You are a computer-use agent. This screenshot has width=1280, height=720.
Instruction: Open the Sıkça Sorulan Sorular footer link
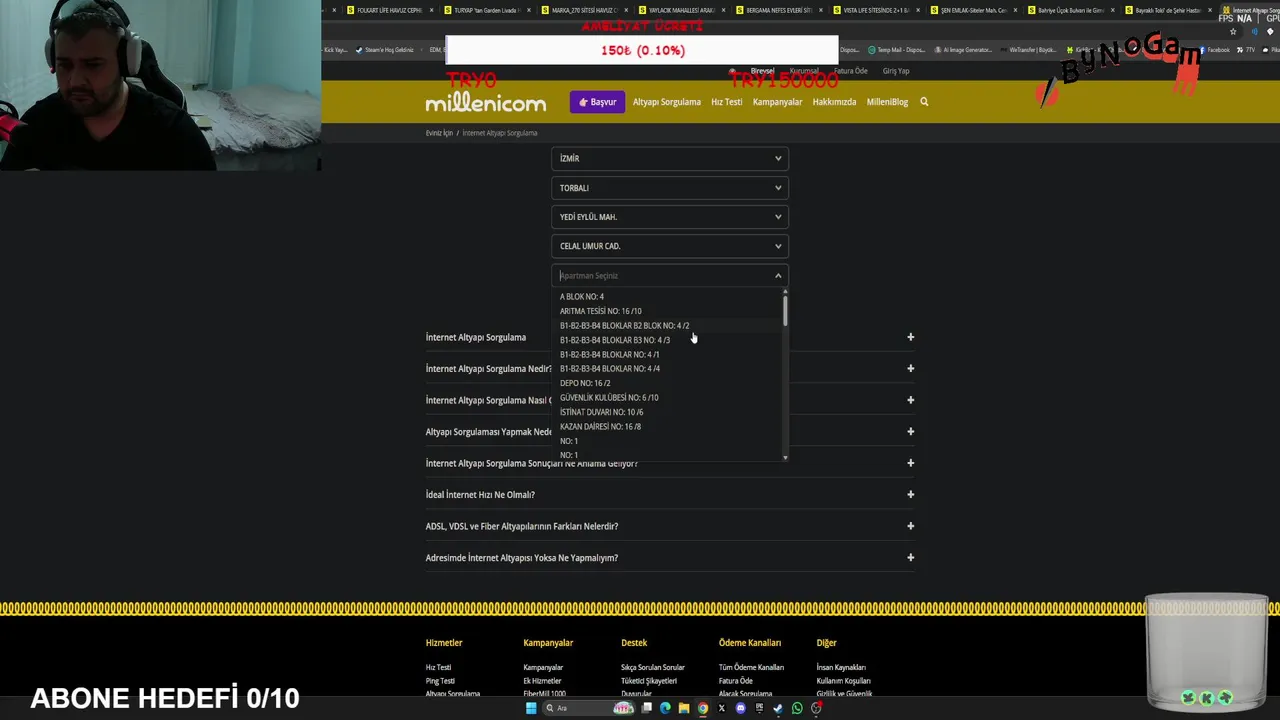tap(653, 667)
